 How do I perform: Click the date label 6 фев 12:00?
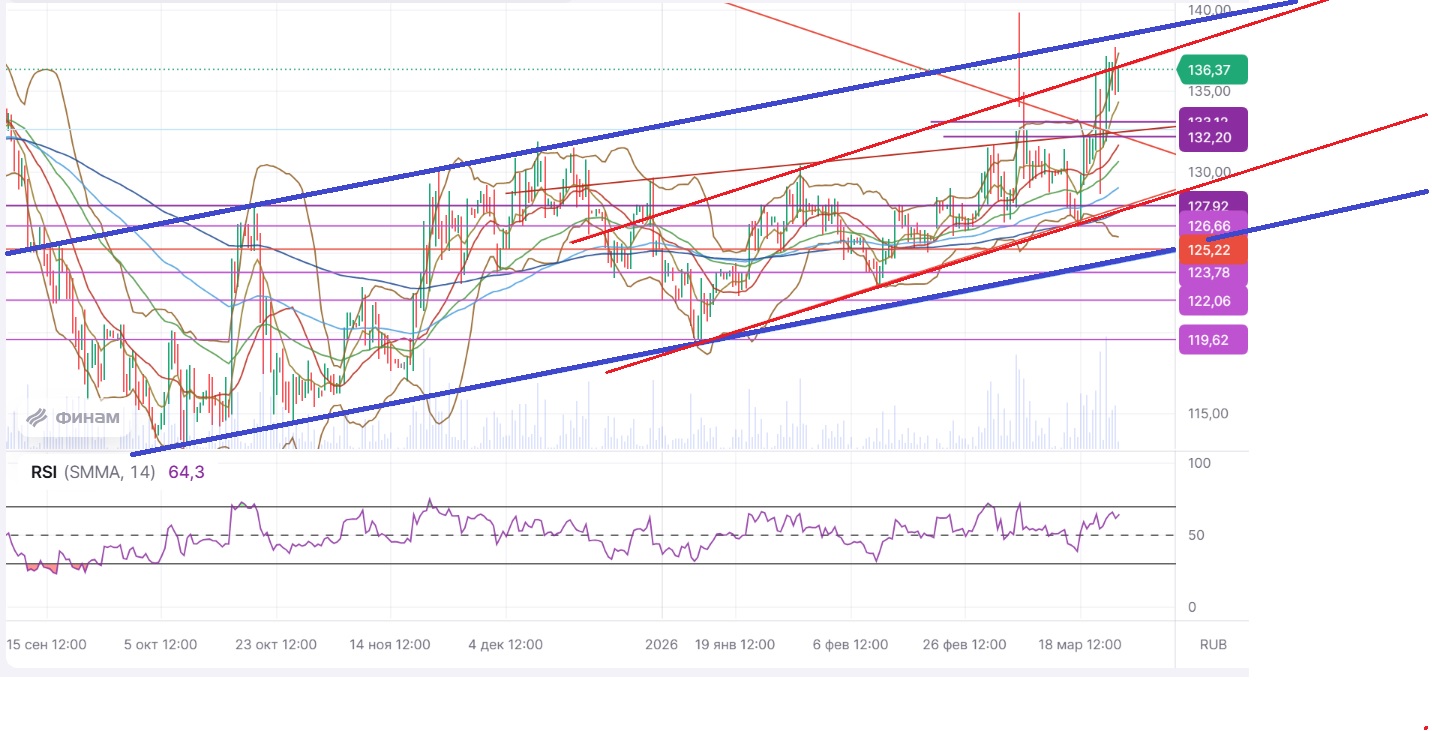click(x=850, y=645)
